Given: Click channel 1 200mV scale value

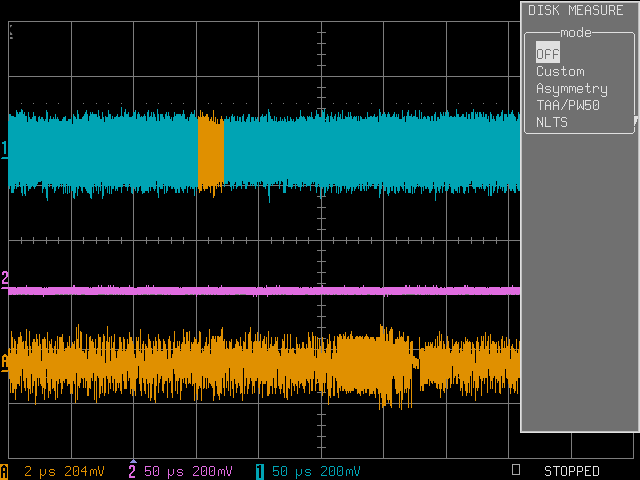Looking at the screenshot, I should tap(340, 471).
